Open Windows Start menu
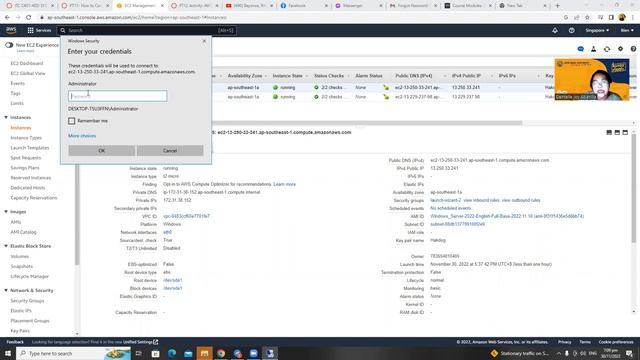The height and width of the screenshot is (360, 640). [x=8, y=353]
